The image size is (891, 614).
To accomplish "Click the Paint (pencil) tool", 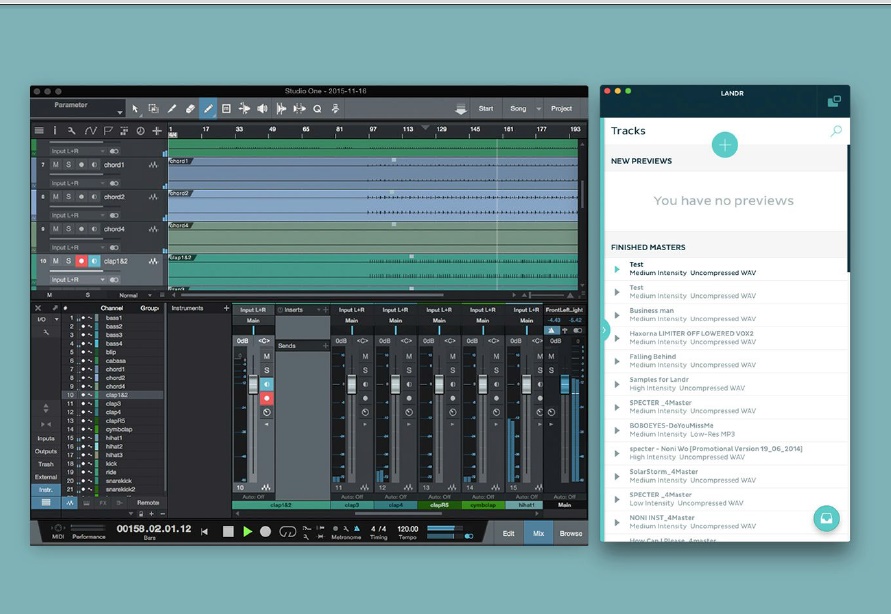I will (x=208, y=108).
